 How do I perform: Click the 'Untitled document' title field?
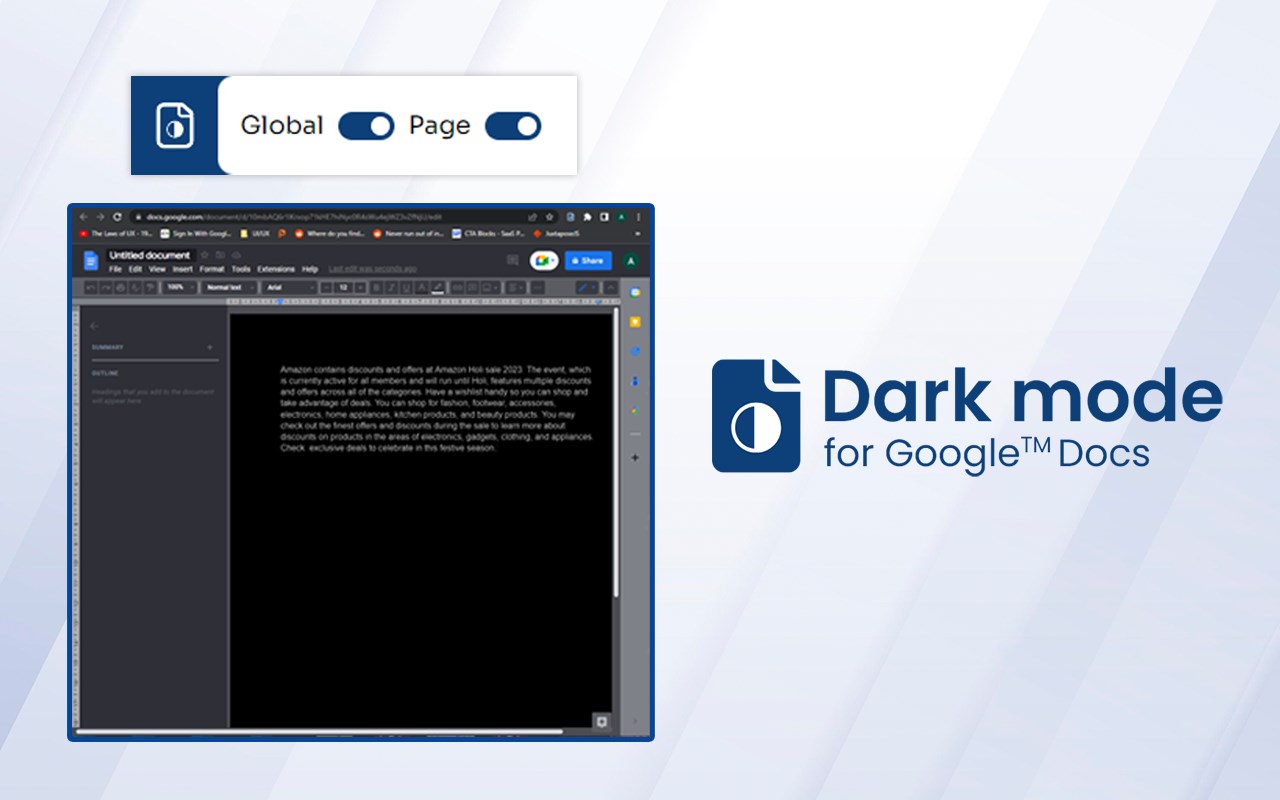[x=150, y=255]
